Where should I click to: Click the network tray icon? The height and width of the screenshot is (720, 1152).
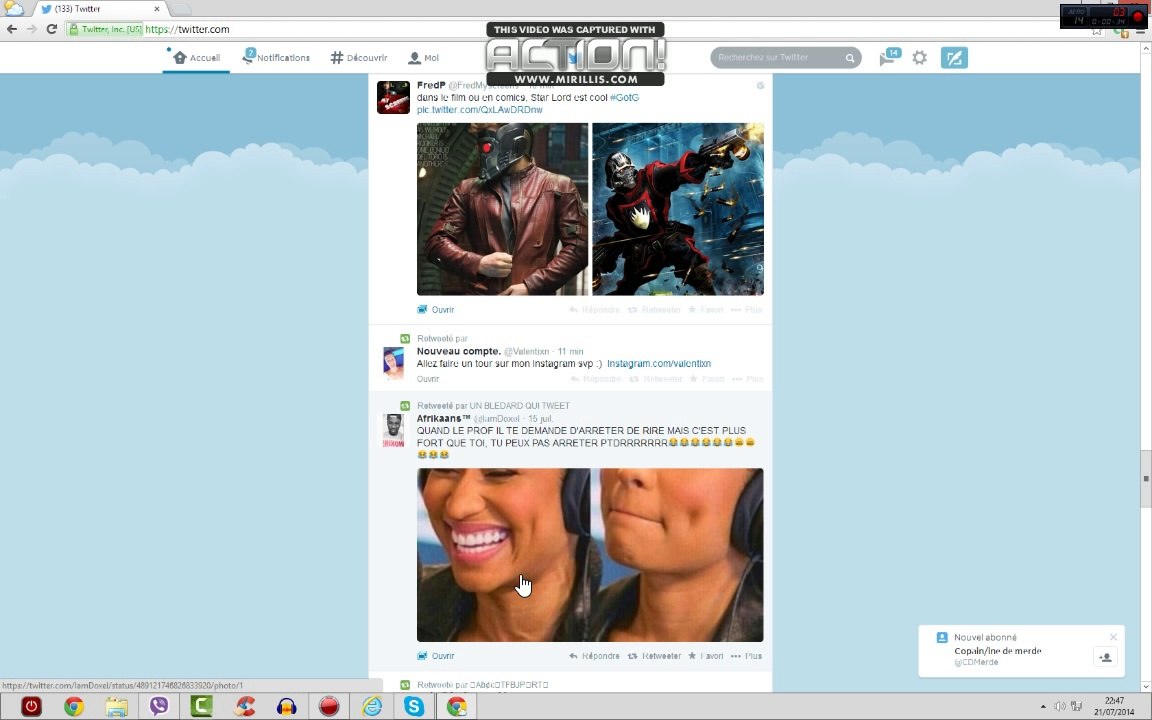pos(1076,707)
